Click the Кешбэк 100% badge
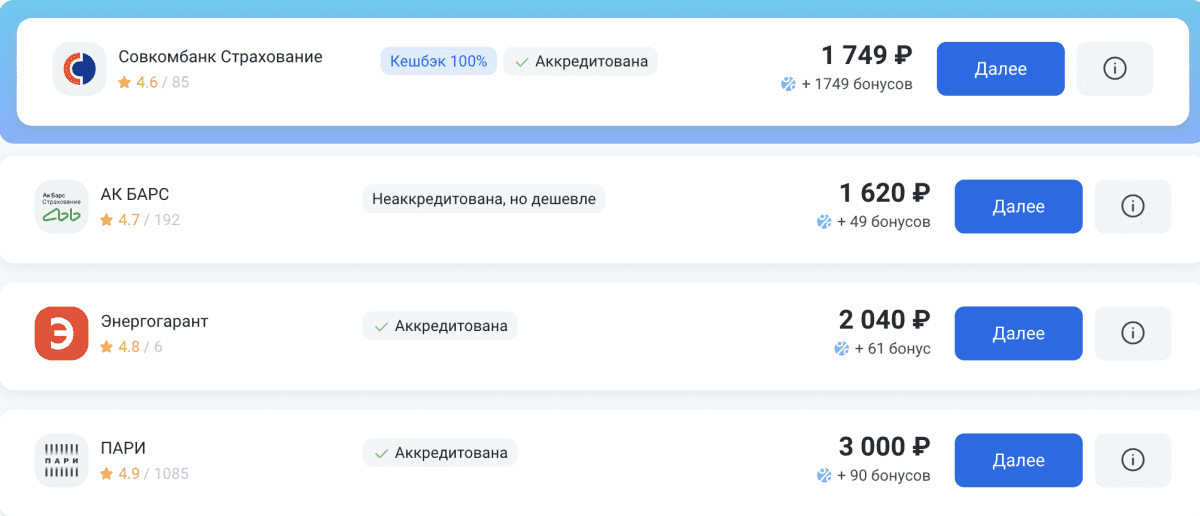Viewport: 1200px width, 516px height. [438, 61]
